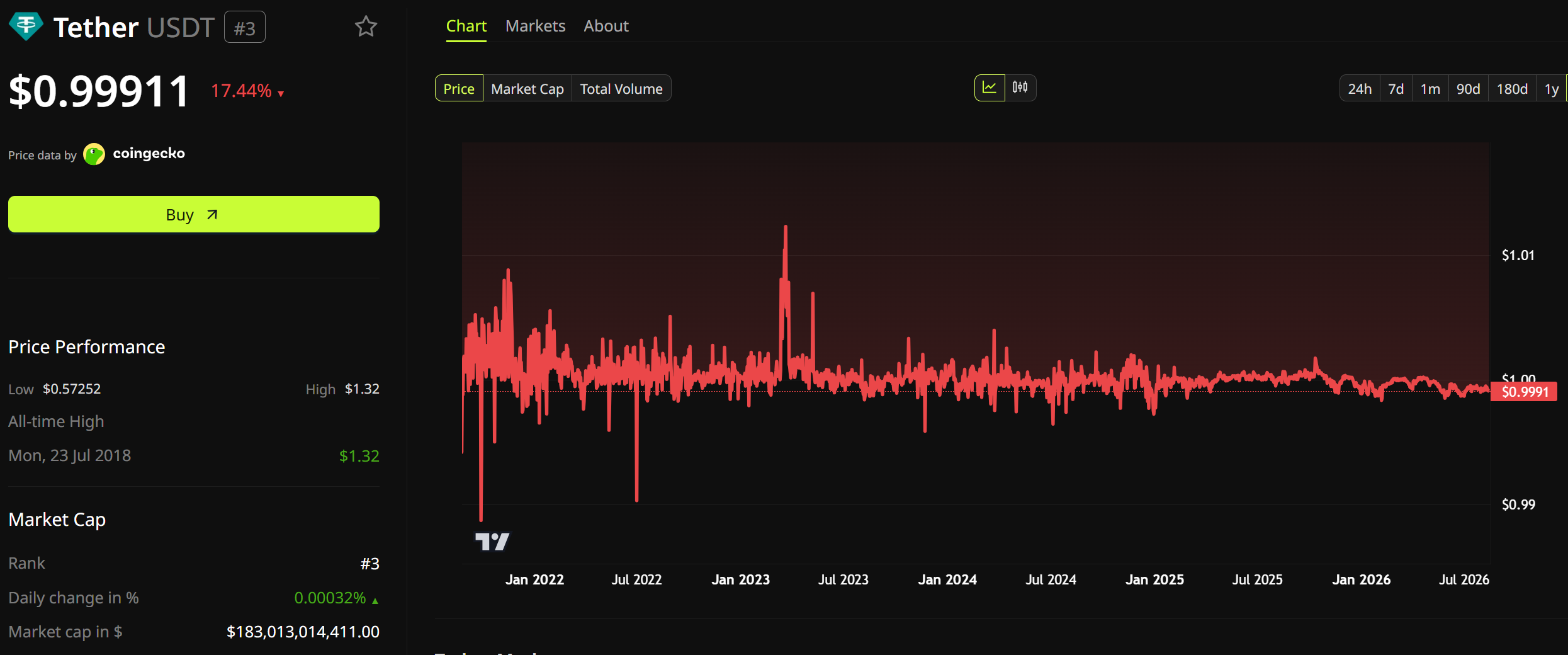Click the Jul 2023 time axis label
1568x655 pixels.
pyautogui.click(x=843, y=579)
